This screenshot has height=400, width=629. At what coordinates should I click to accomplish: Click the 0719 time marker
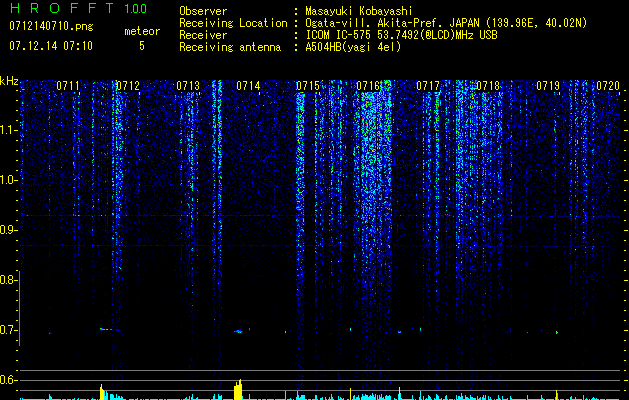click(548, 86)
